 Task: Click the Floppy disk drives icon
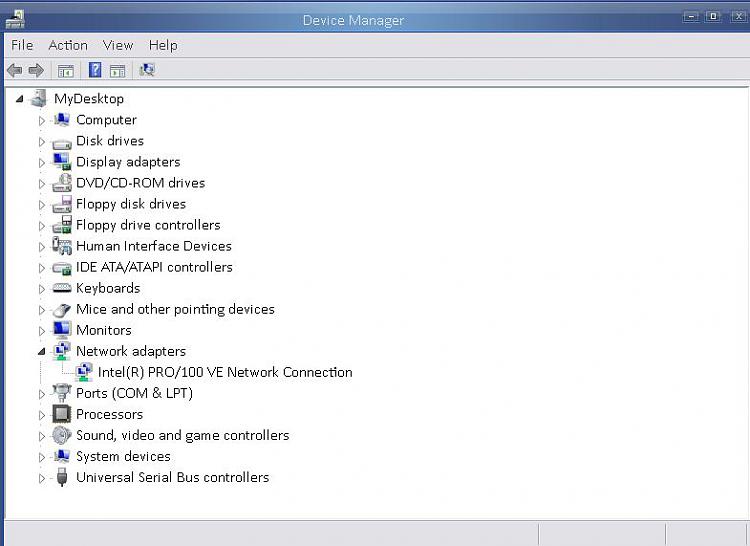62,204
